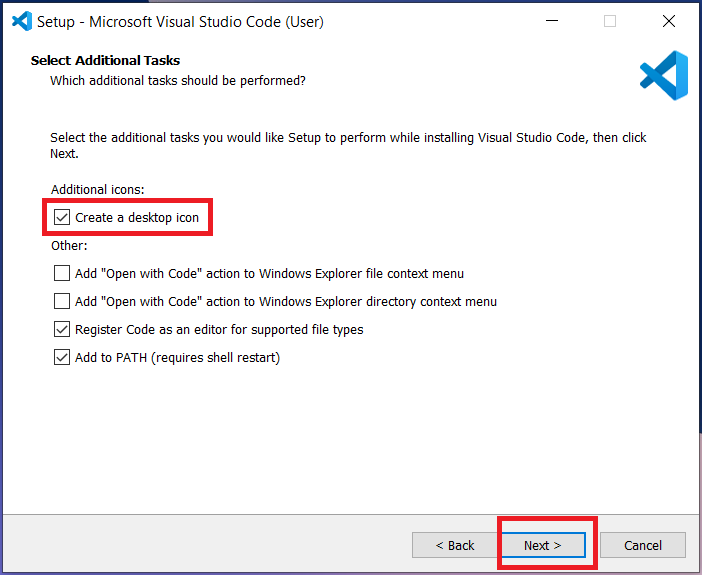
Task: Click 'Register Code as an editor' label text
Action: pyautogui.click(x=219, y=330)
